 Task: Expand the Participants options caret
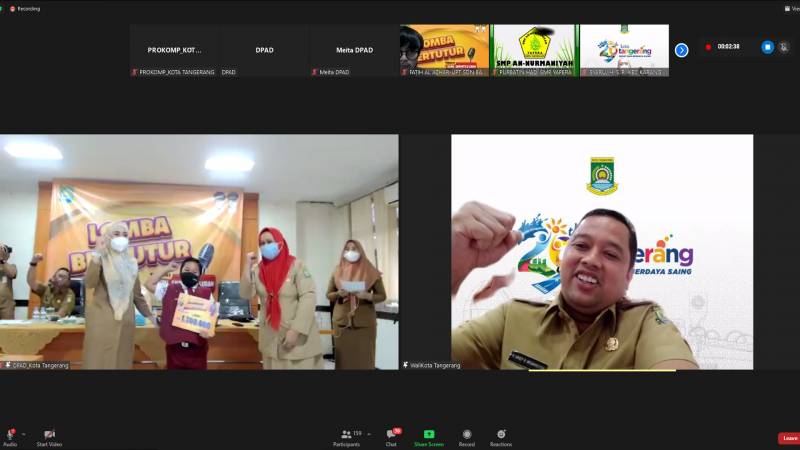369,433
